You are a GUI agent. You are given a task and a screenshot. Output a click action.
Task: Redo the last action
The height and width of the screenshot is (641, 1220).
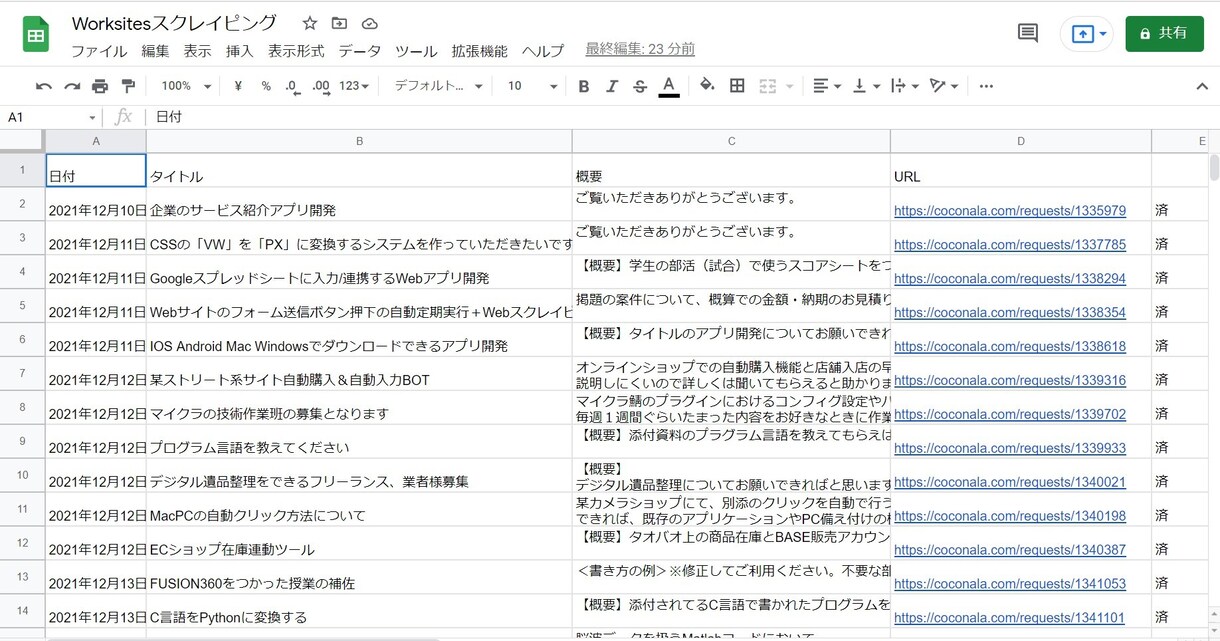click(x=72, y=86)
